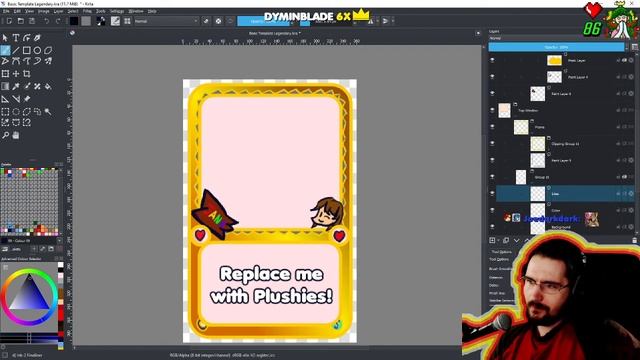Select the Rectangle shape tool

coord(27,51)
